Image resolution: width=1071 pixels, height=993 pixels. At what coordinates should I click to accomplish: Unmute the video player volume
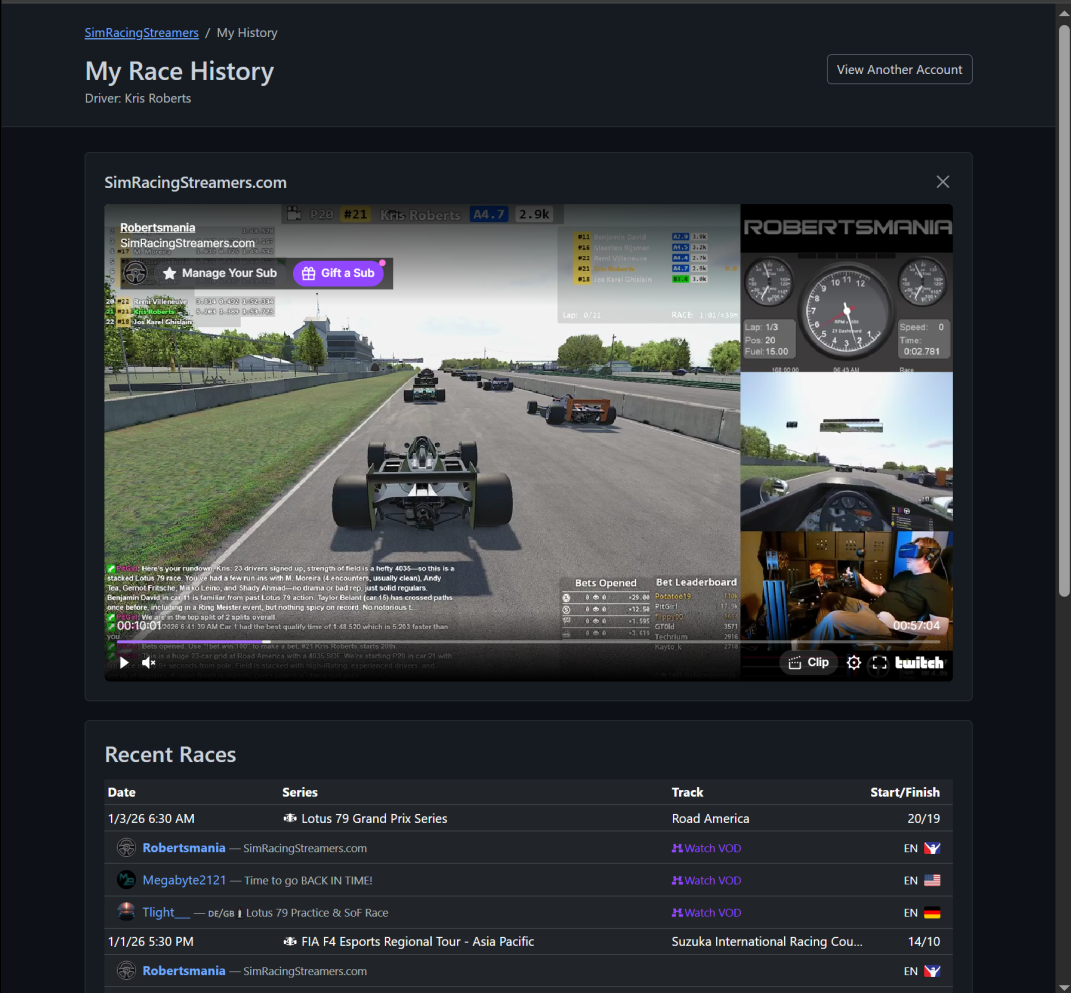tap(149, 662)
